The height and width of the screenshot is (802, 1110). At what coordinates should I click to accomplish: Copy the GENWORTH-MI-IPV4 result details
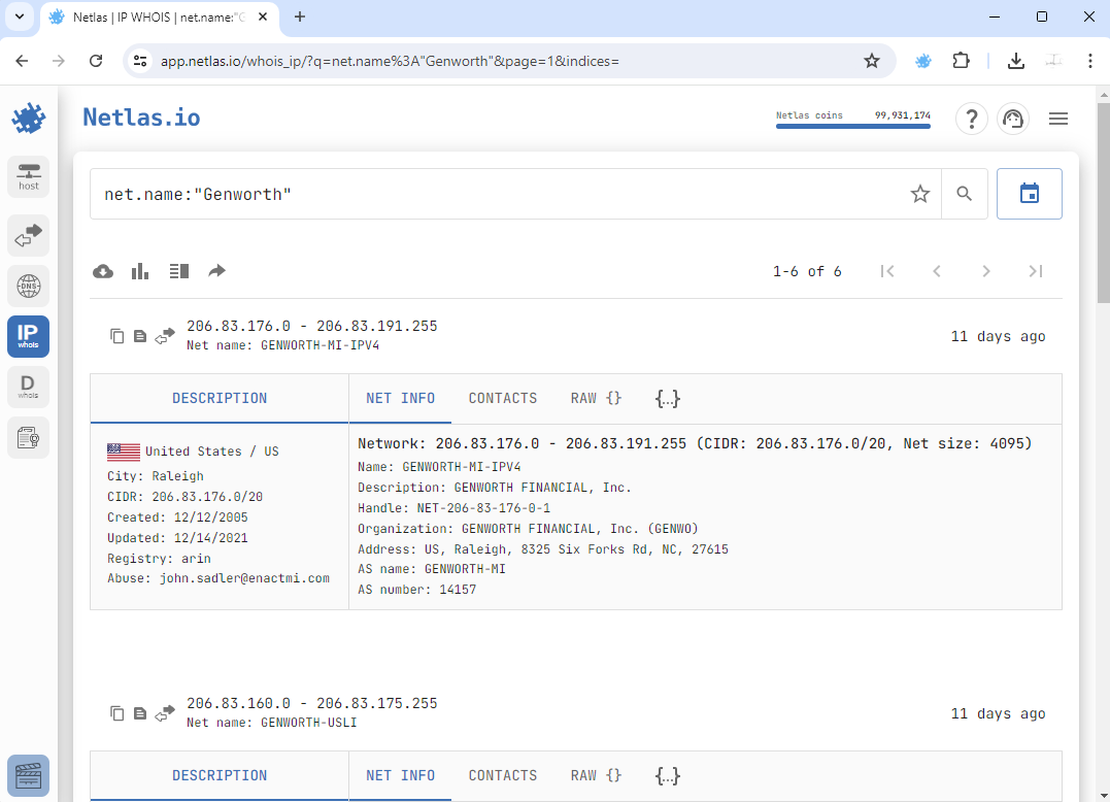[117, 336]
